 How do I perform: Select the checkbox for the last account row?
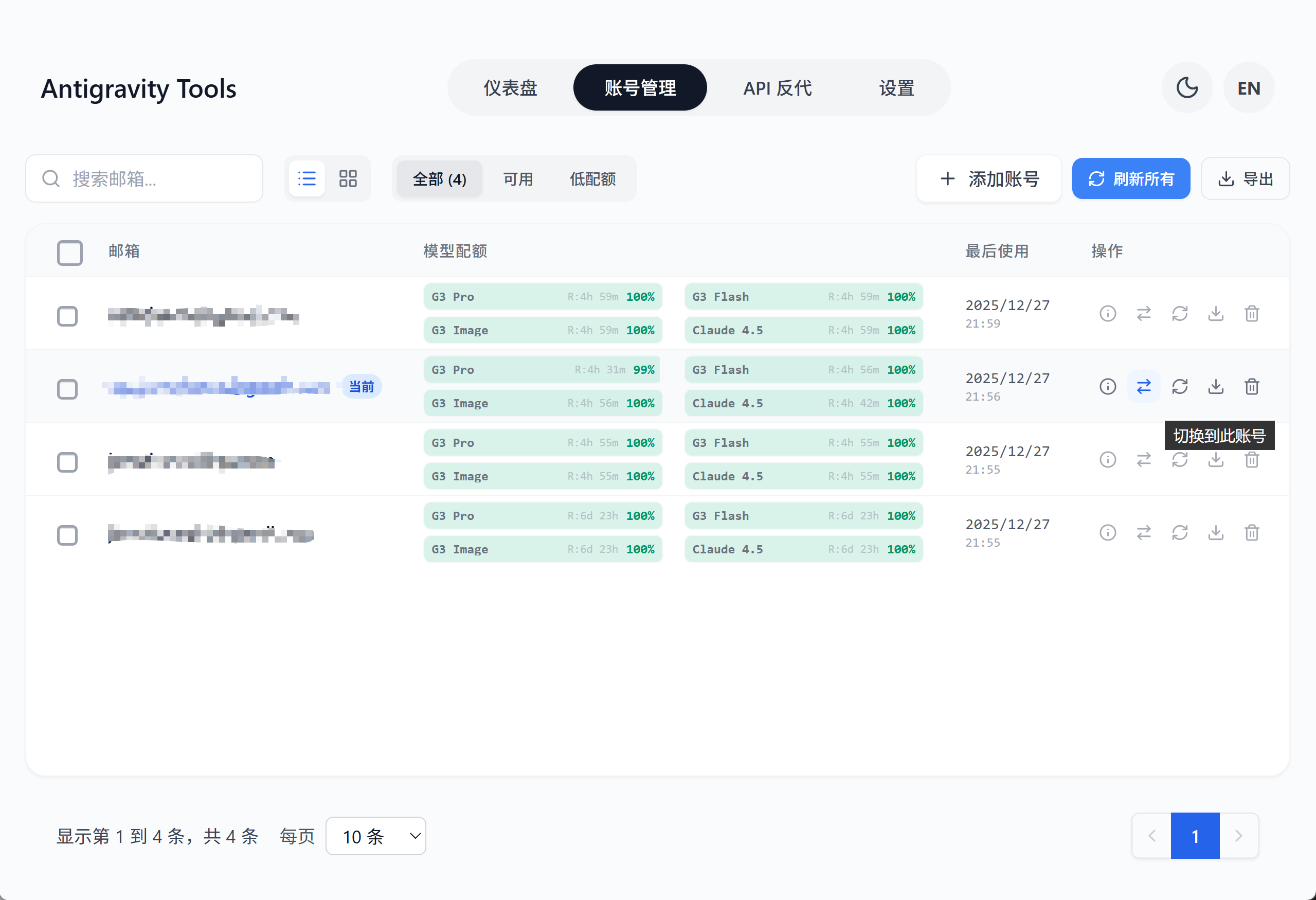pos(67,535)
